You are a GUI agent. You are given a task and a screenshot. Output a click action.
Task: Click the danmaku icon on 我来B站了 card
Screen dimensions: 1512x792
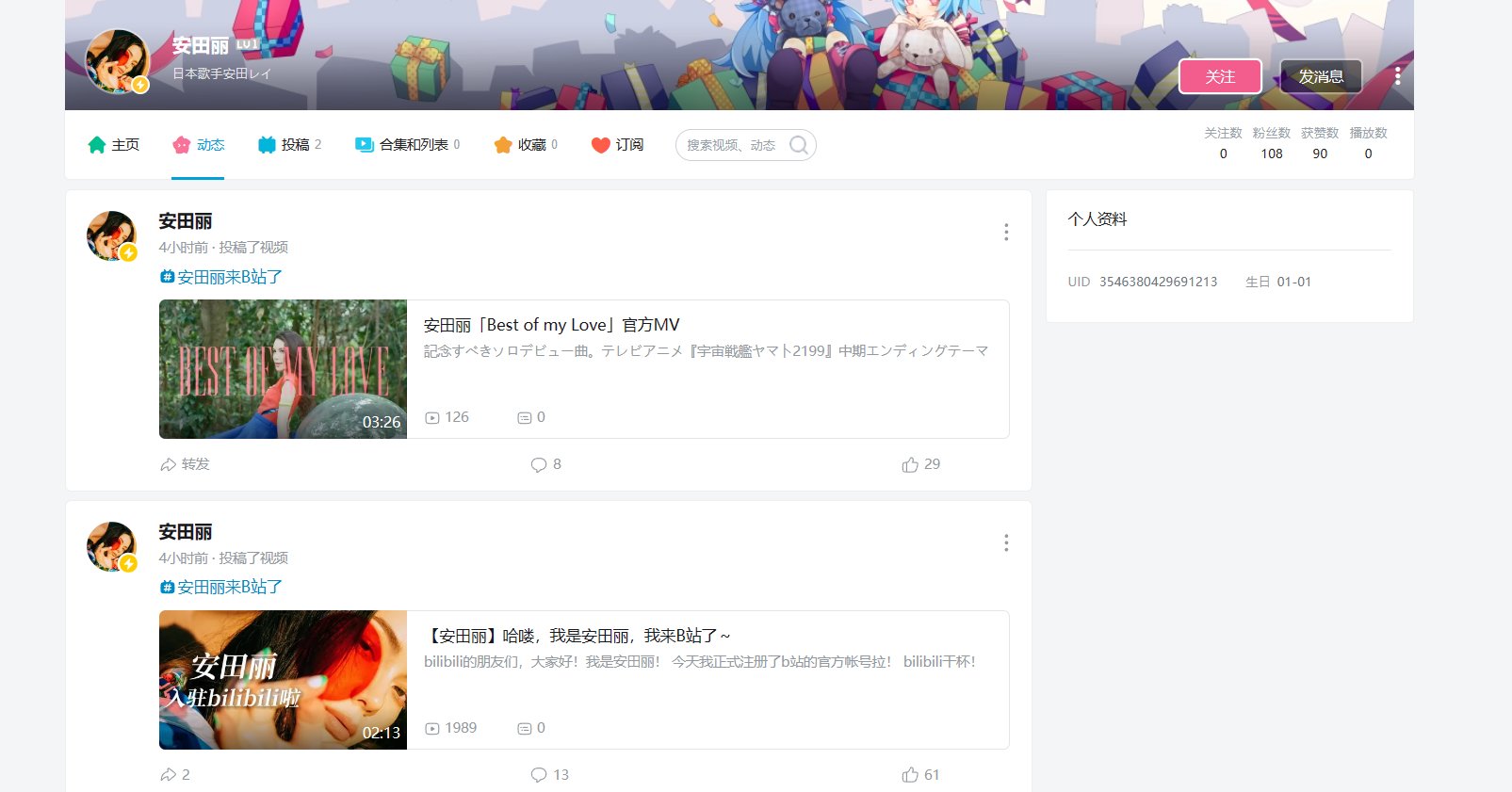(x=525, y=728)
